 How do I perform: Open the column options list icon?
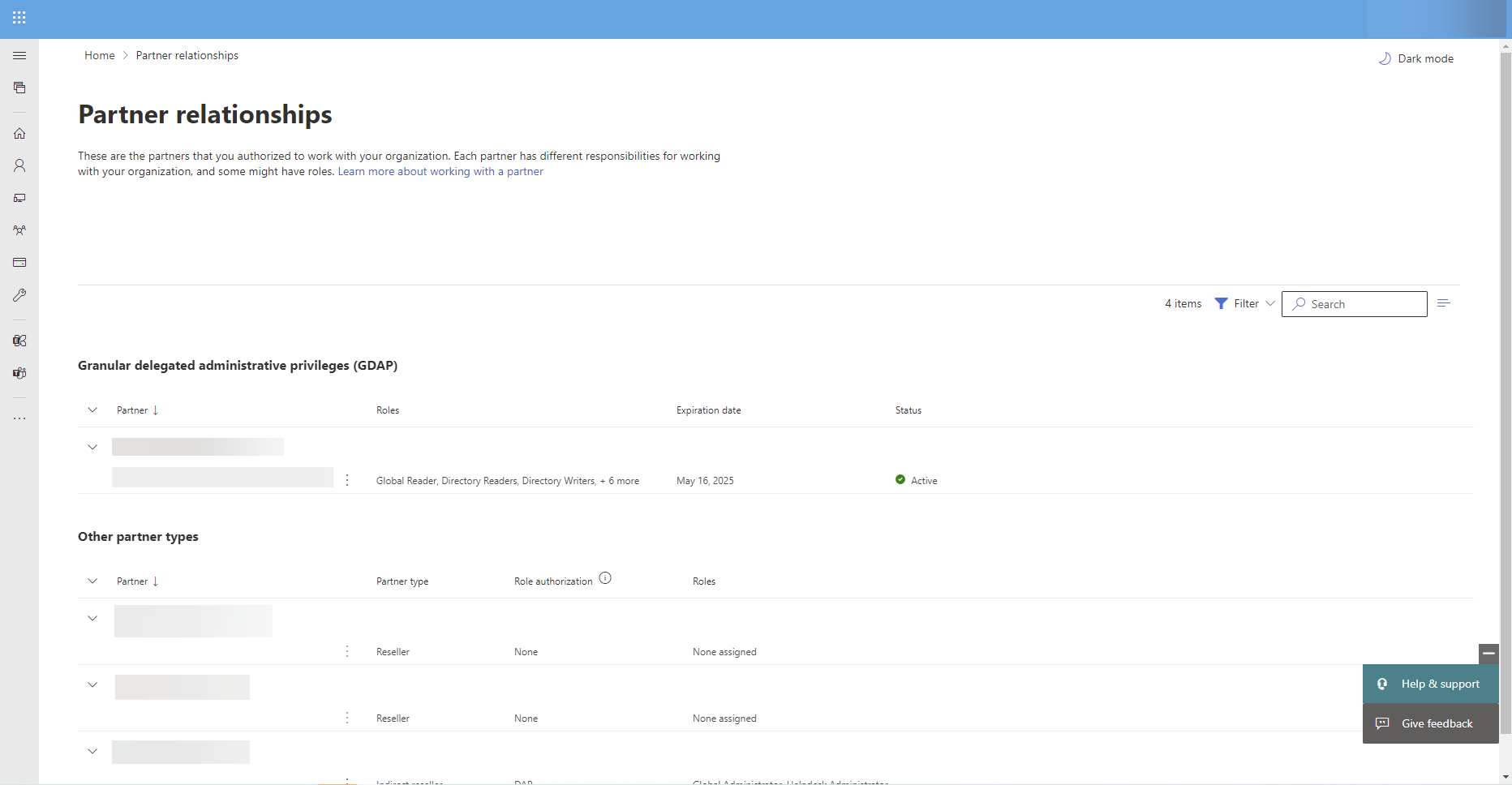(1444, 303)
